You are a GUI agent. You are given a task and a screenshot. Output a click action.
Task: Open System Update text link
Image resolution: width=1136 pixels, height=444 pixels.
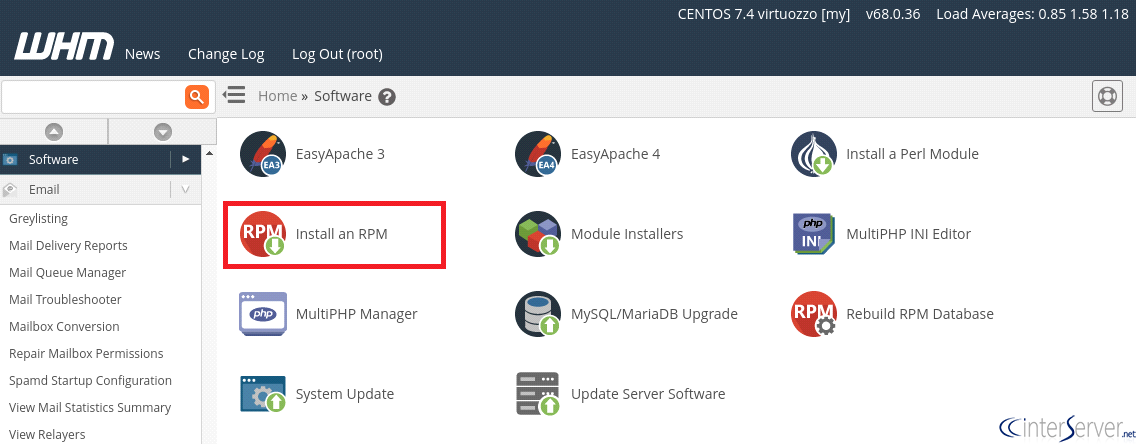tap(345, 394)
